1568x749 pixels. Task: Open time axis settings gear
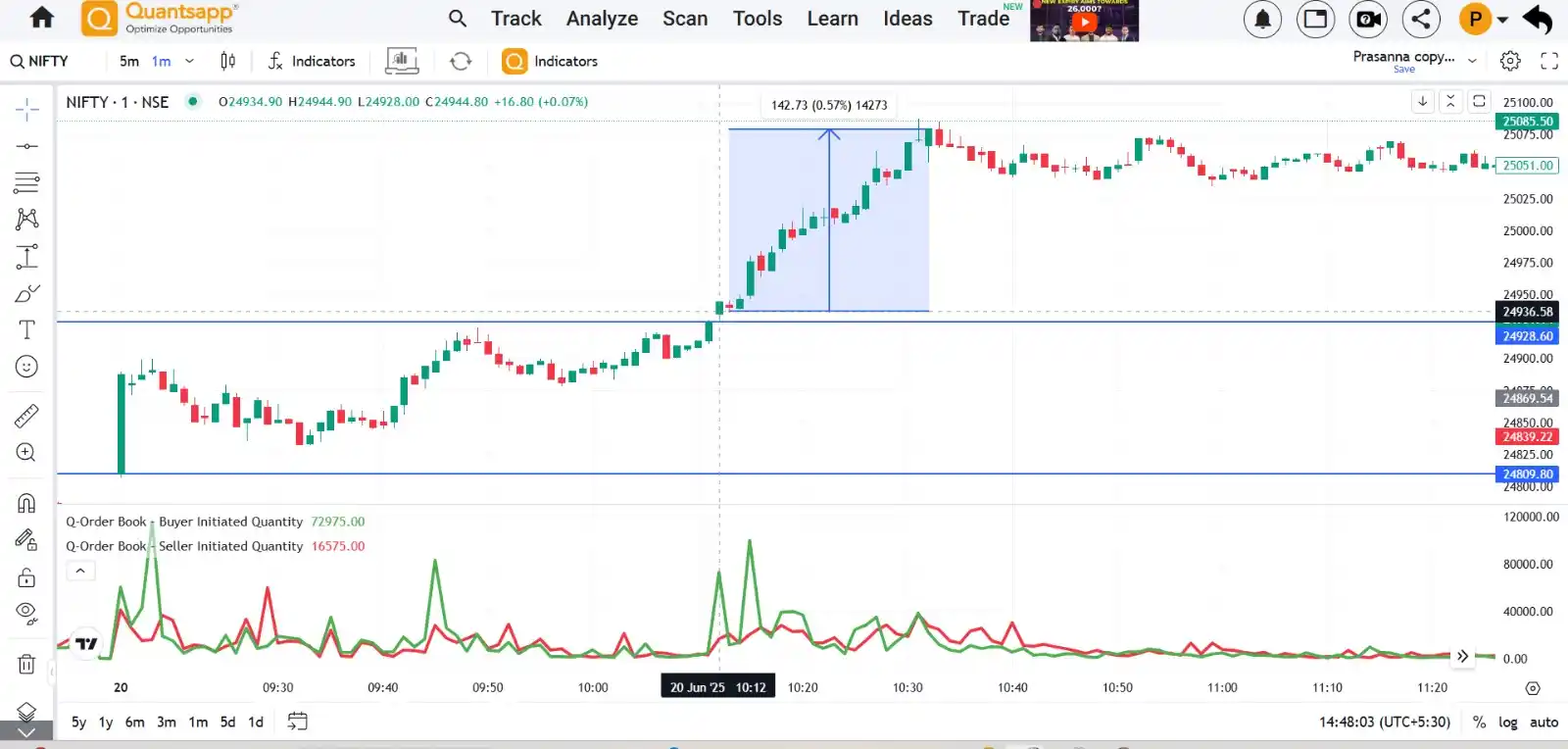[x=1533, y=688]
